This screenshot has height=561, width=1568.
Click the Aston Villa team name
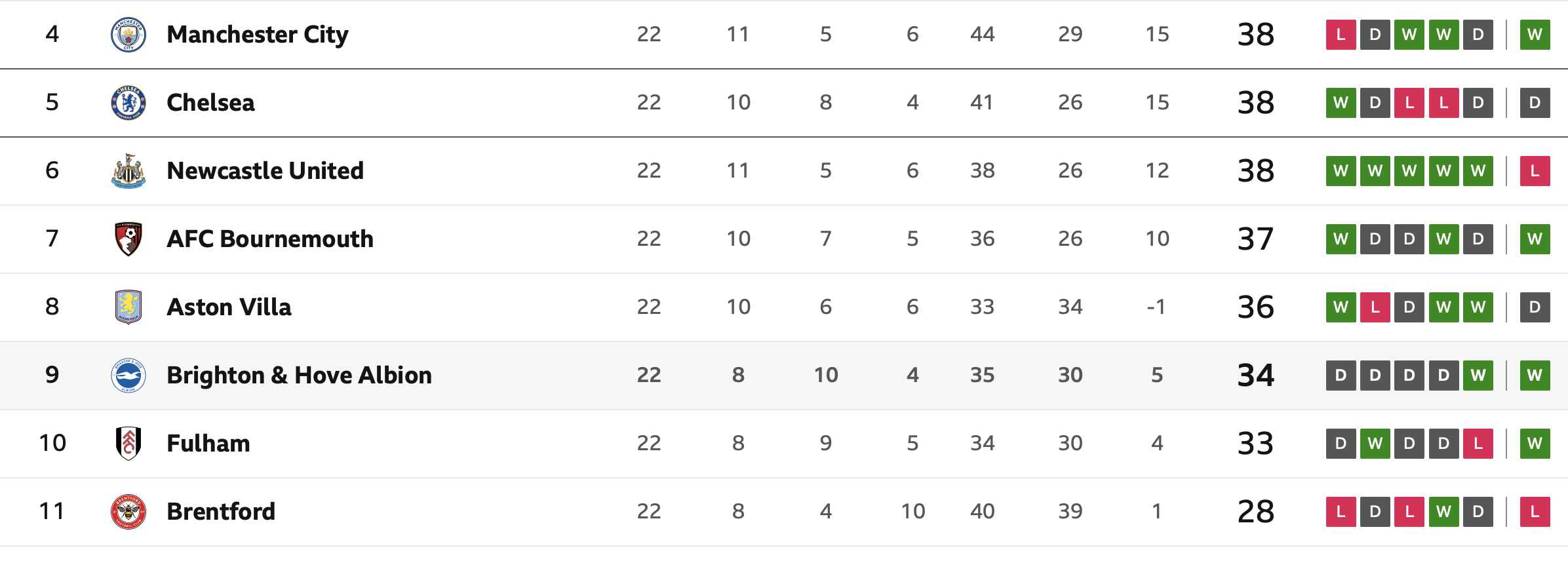pos(229,307)
